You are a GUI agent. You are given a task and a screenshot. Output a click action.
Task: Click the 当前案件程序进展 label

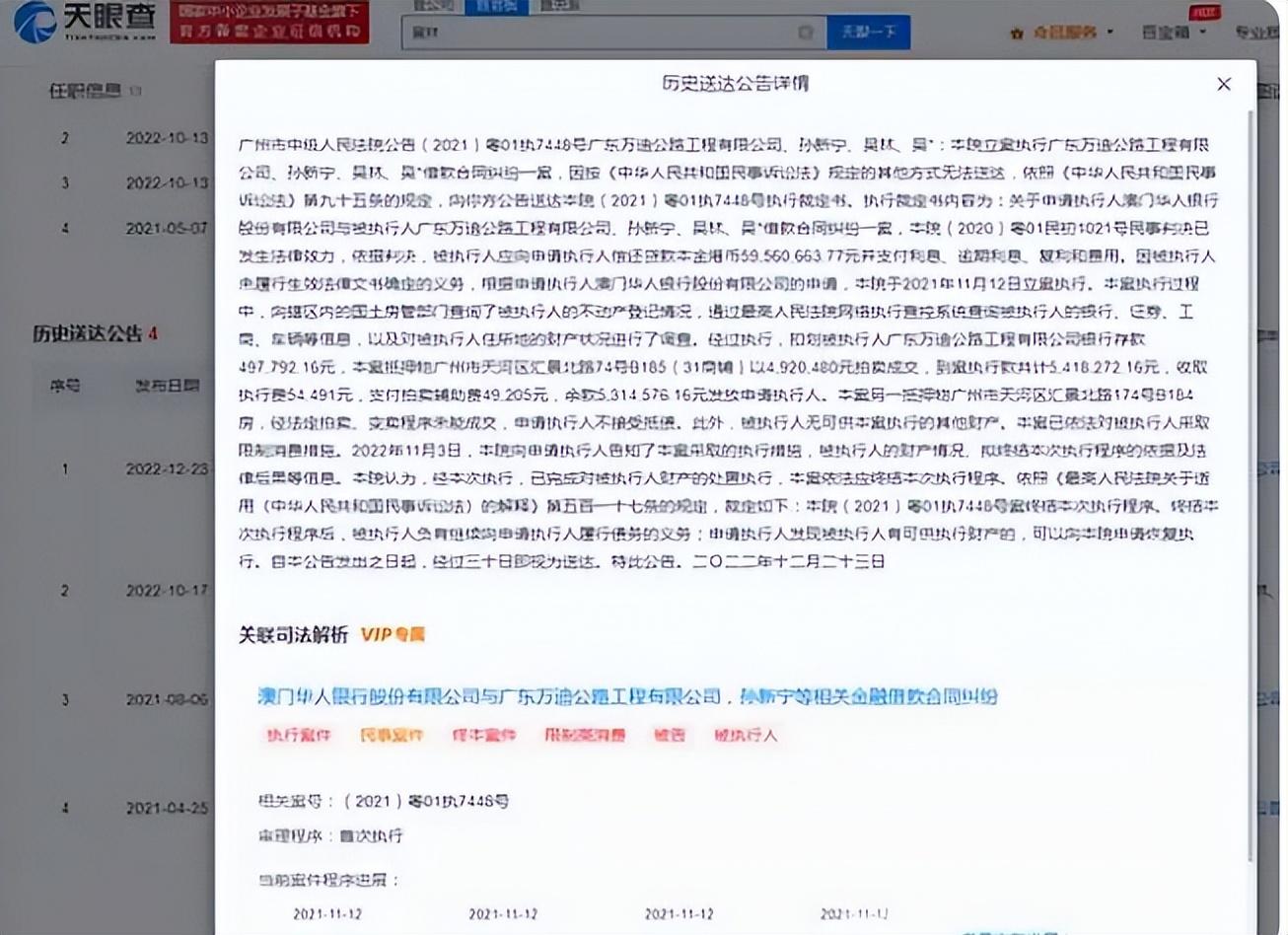(x=329, y=880)
